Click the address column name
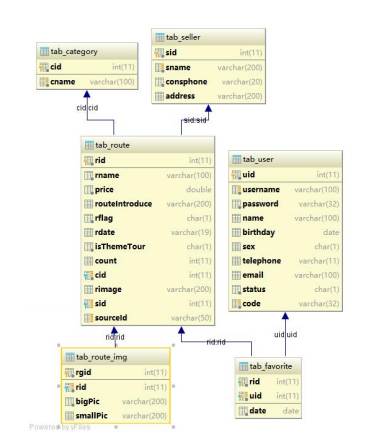The image size is (370, 442). point(180,96)
